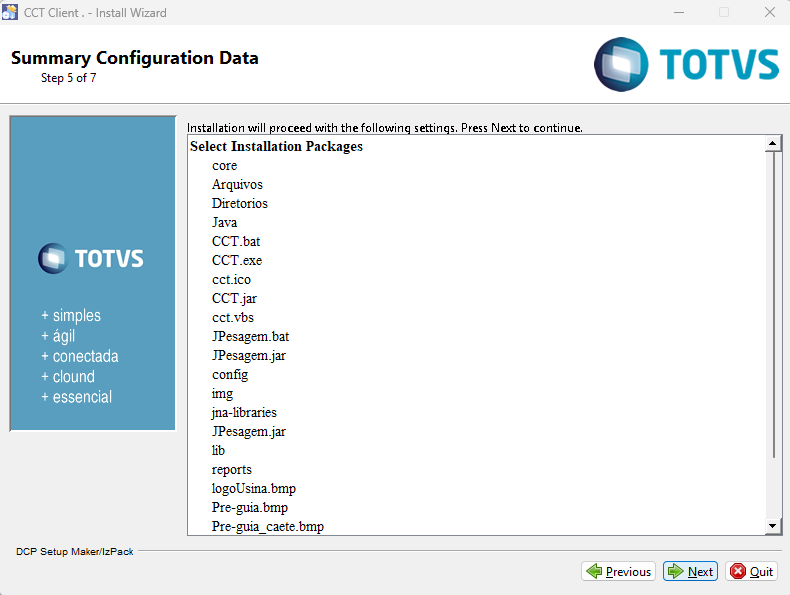Click the 'reports' entry

click(x=231, y=470)
